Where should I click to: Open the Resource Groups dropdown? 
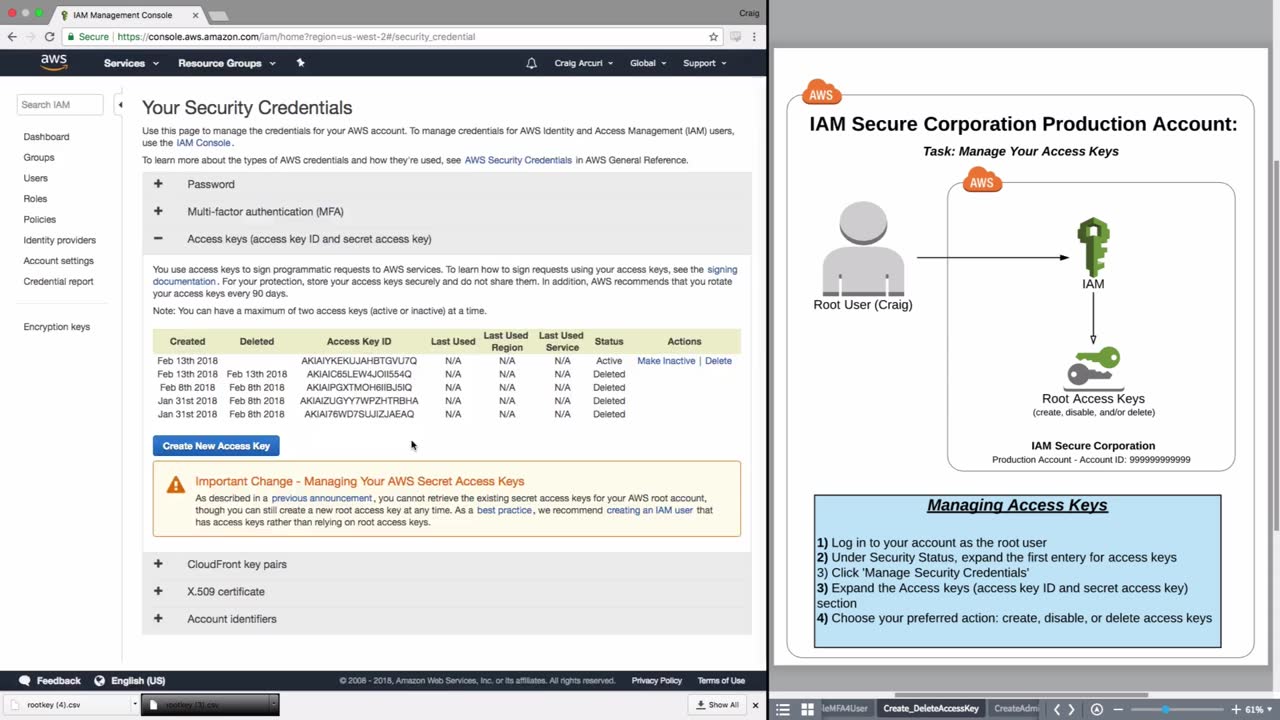pyautogui.click(x=226, y=63)
